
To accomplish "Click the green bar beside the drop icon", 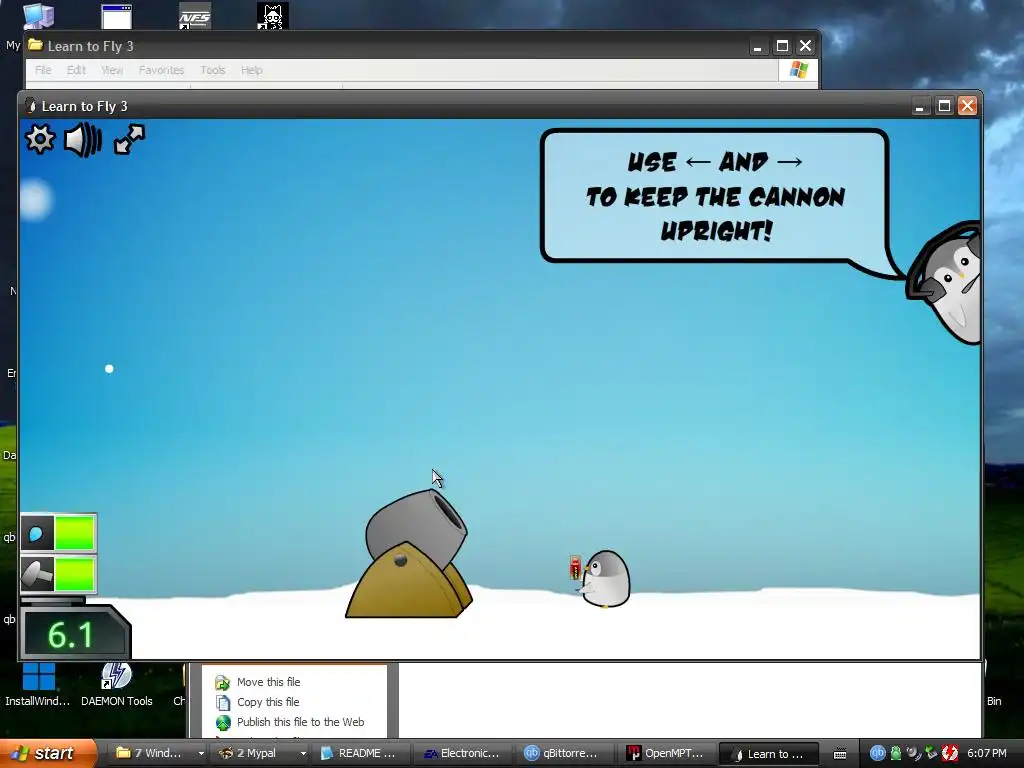I will click(74, 534).
